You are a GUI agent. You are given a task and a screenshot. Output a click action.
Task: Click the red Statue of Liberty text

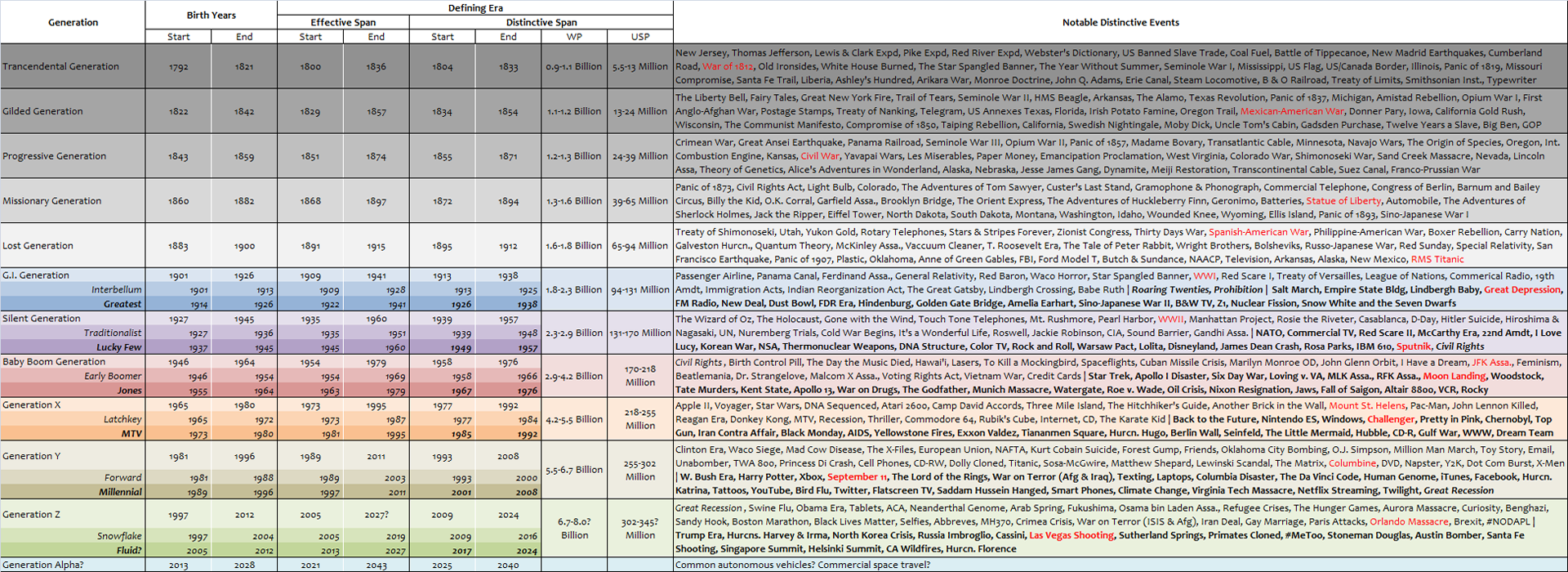tap(1343, 201)
